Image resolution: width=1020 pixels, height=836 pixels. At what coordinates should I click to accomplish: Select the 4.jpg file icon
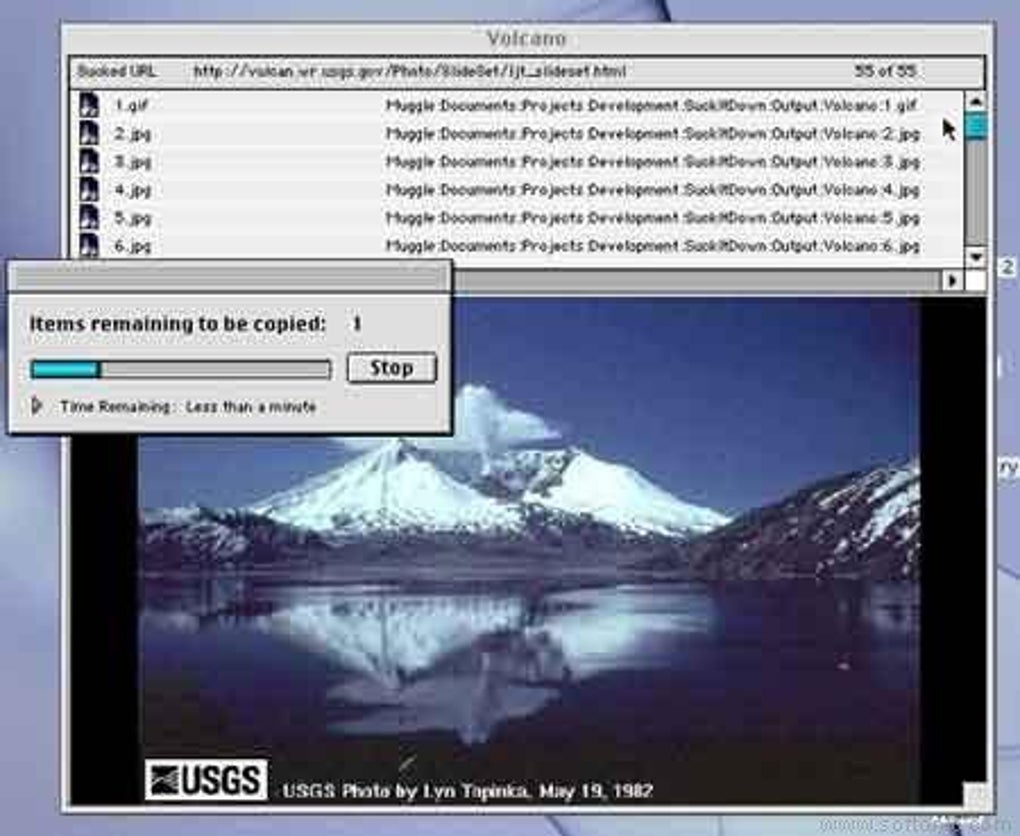click(x=89, y=190)
